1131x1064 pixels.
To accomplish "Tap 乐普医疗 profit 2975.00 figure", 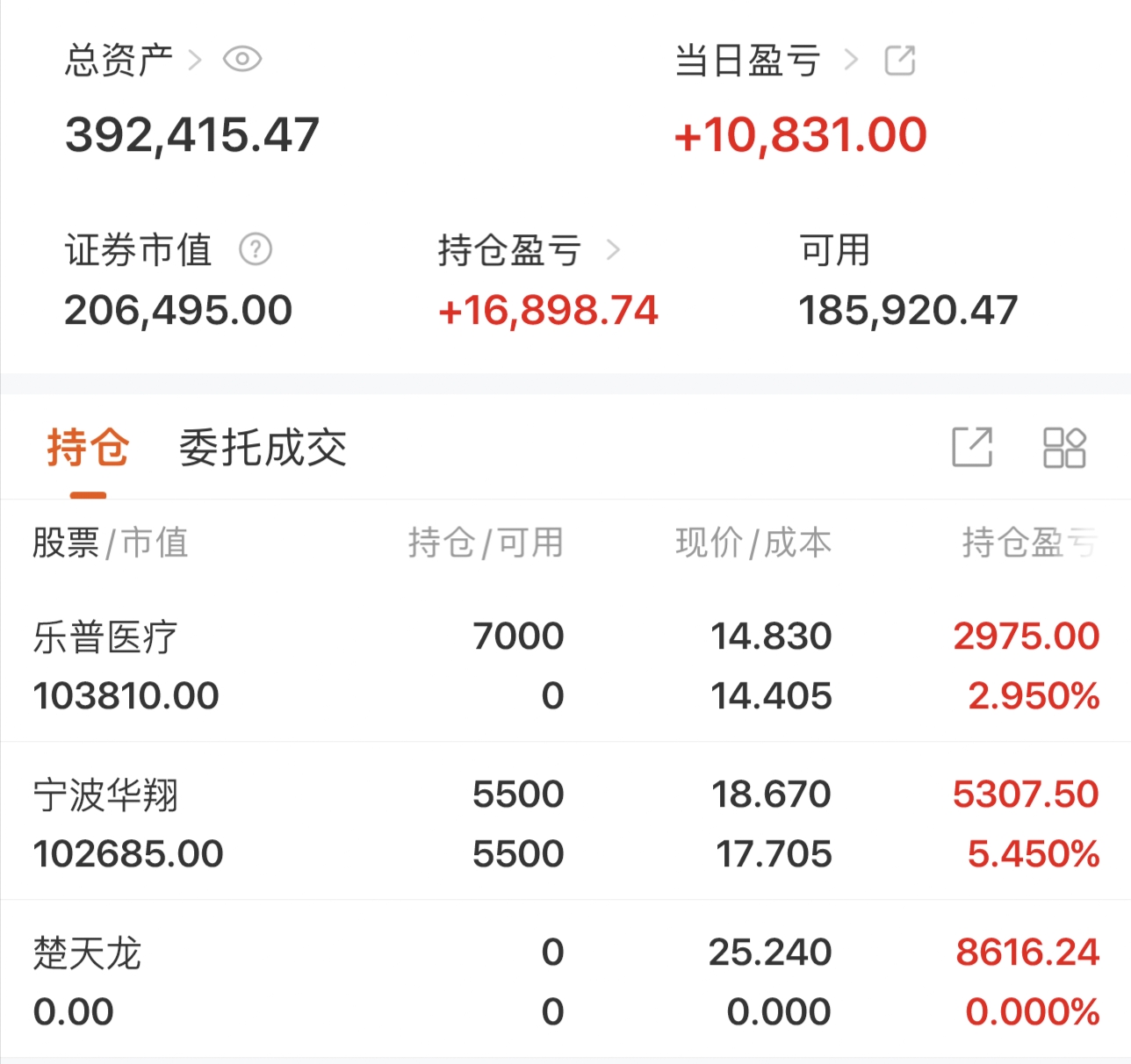I will pyautogui.click(x=1026, y=636).
